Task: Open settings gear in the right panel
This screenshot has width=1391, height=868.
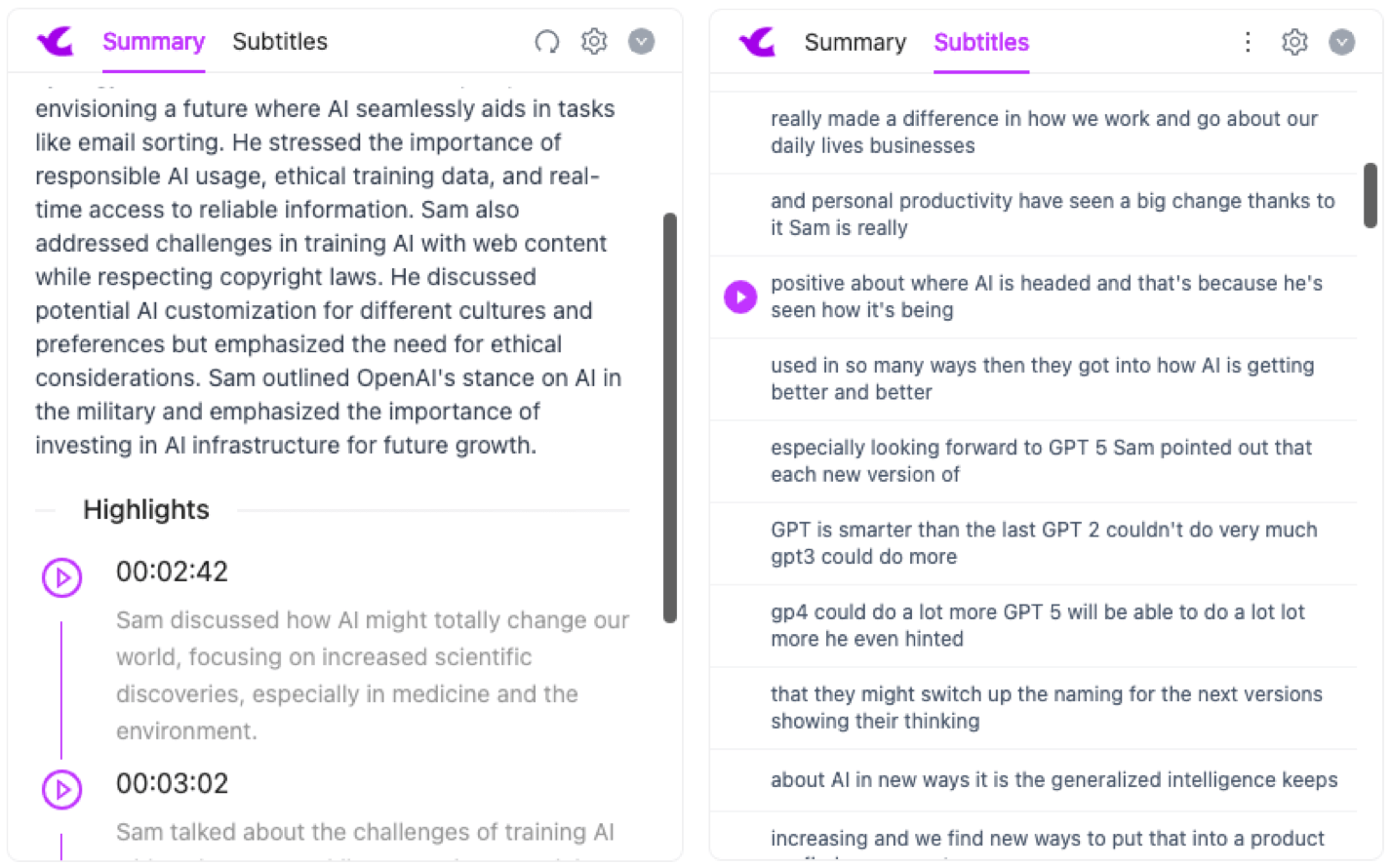Action: [x=1294, y=42]
